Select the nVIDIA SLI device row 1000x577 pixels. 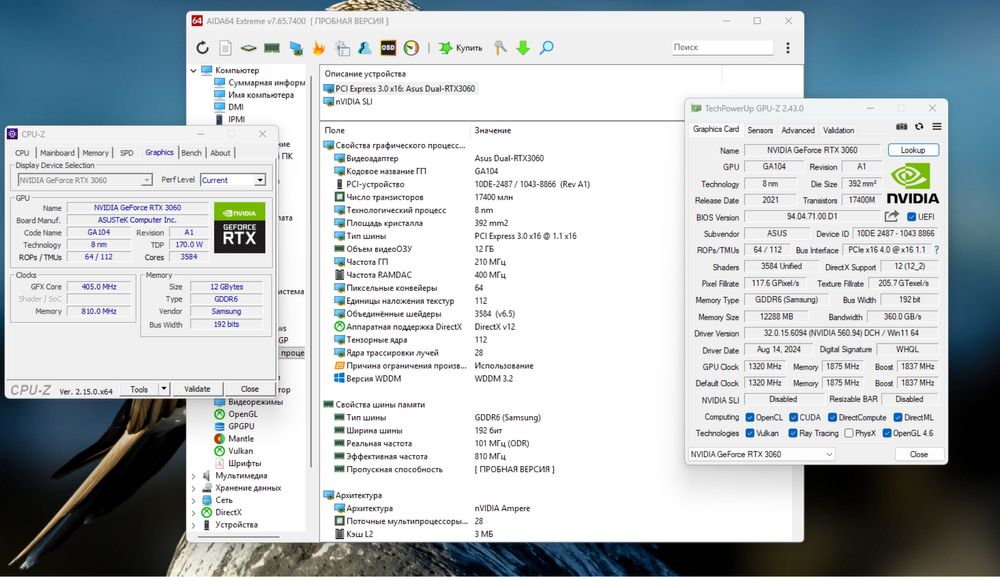348,101
